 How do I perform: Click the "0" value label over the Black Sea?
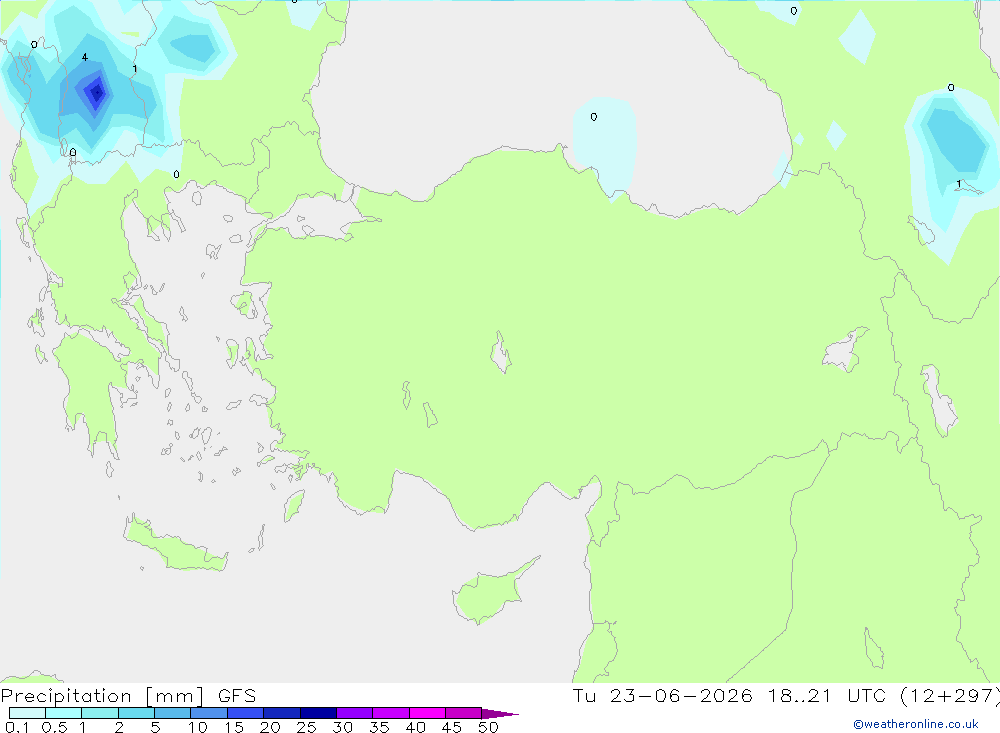click(594, 117)
